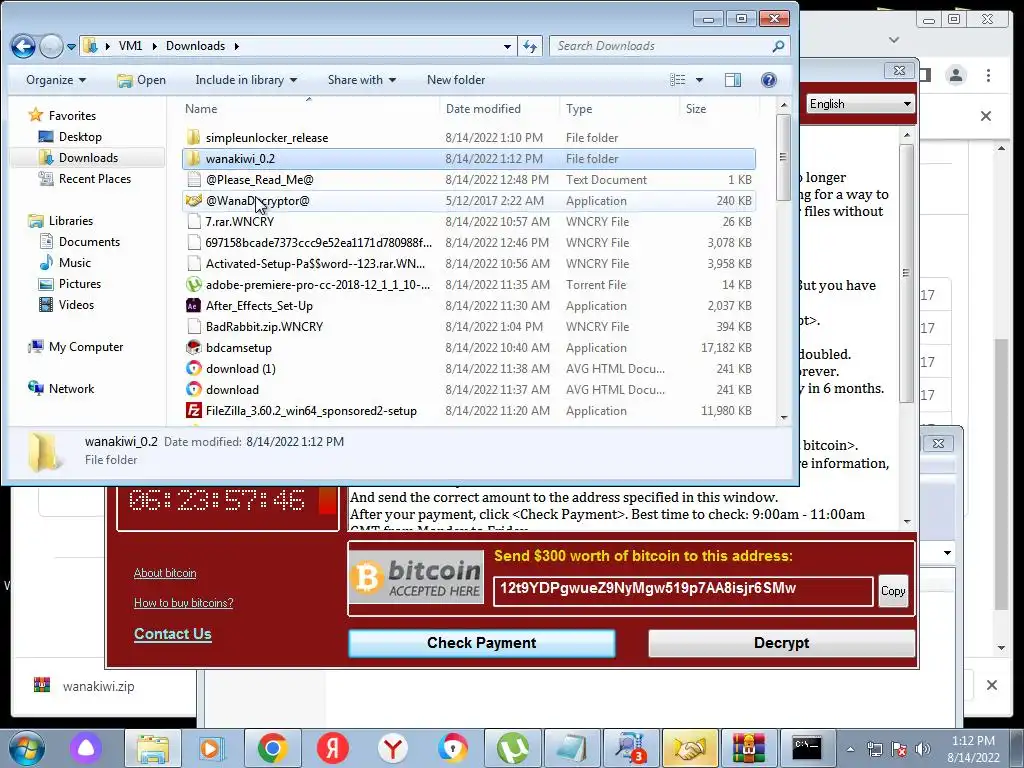
Task: Open the Include in library dropdown
Action: coord(246,80)
